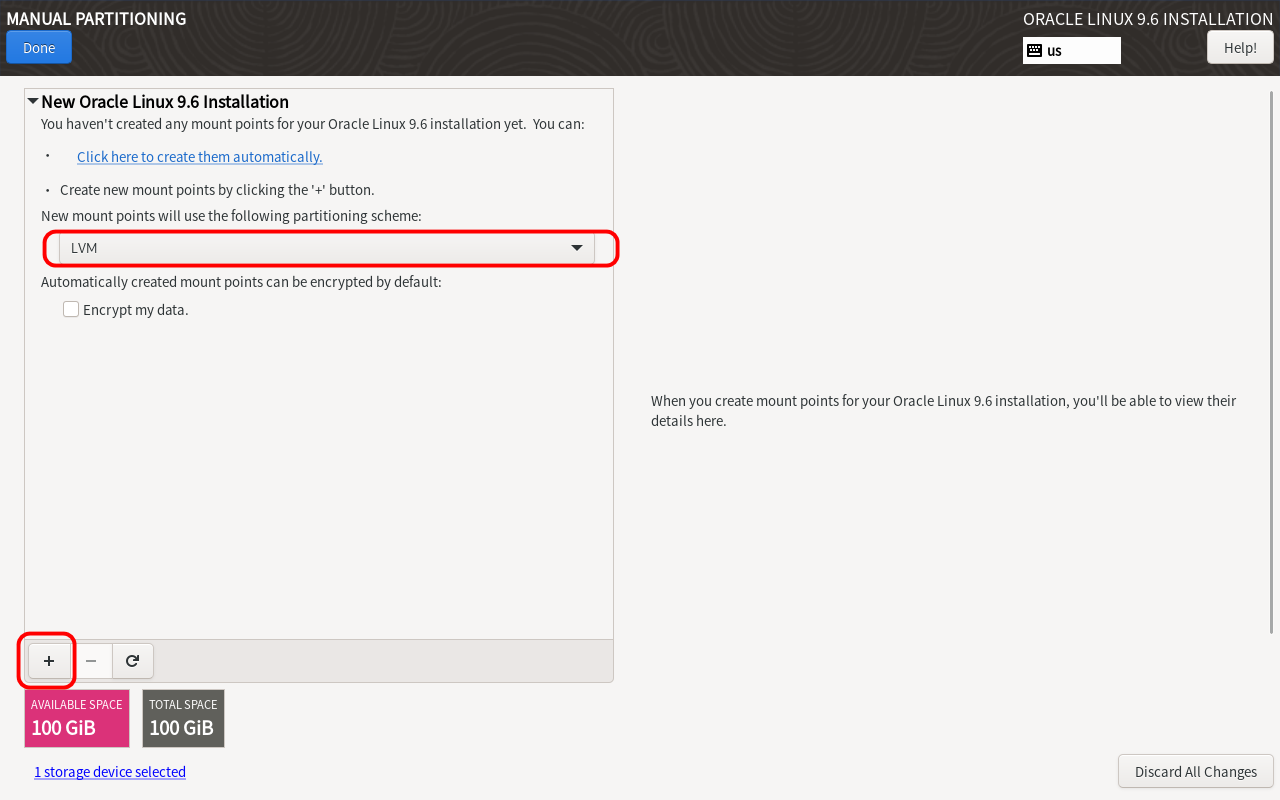Click the arrow on the LVM combo box
The height and width of the screenshot is (800, 1280).
coord(577,248)
